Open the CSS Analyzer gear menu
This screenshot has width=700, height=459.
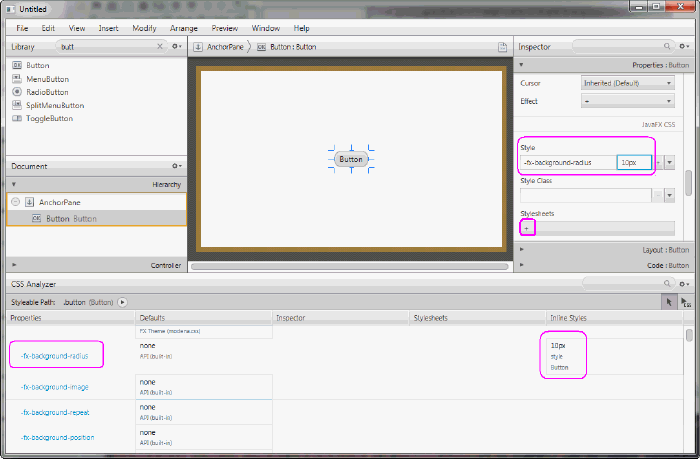pyautogui.click(x=684, y=284)
